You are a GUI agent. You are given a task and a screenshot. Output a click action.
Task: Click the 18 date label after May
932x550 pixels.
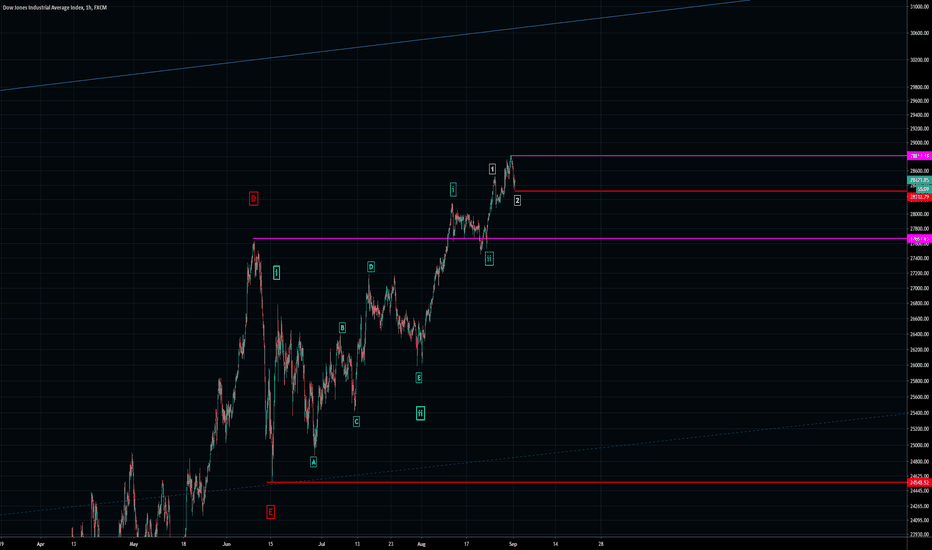pyautogui.click(x=183, y=544)
